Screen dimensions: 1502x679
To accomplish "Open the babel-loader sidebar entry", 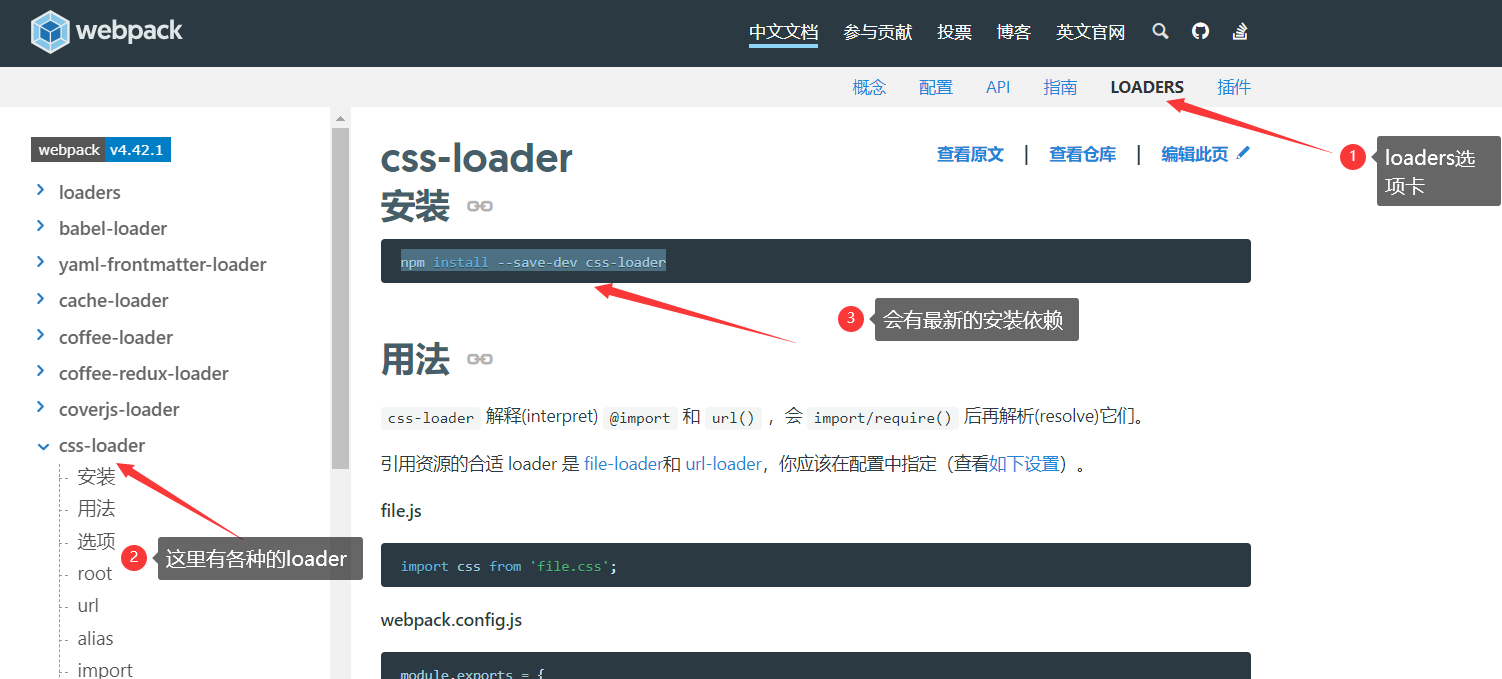I will pyautogui.click(x=113, y=228).
